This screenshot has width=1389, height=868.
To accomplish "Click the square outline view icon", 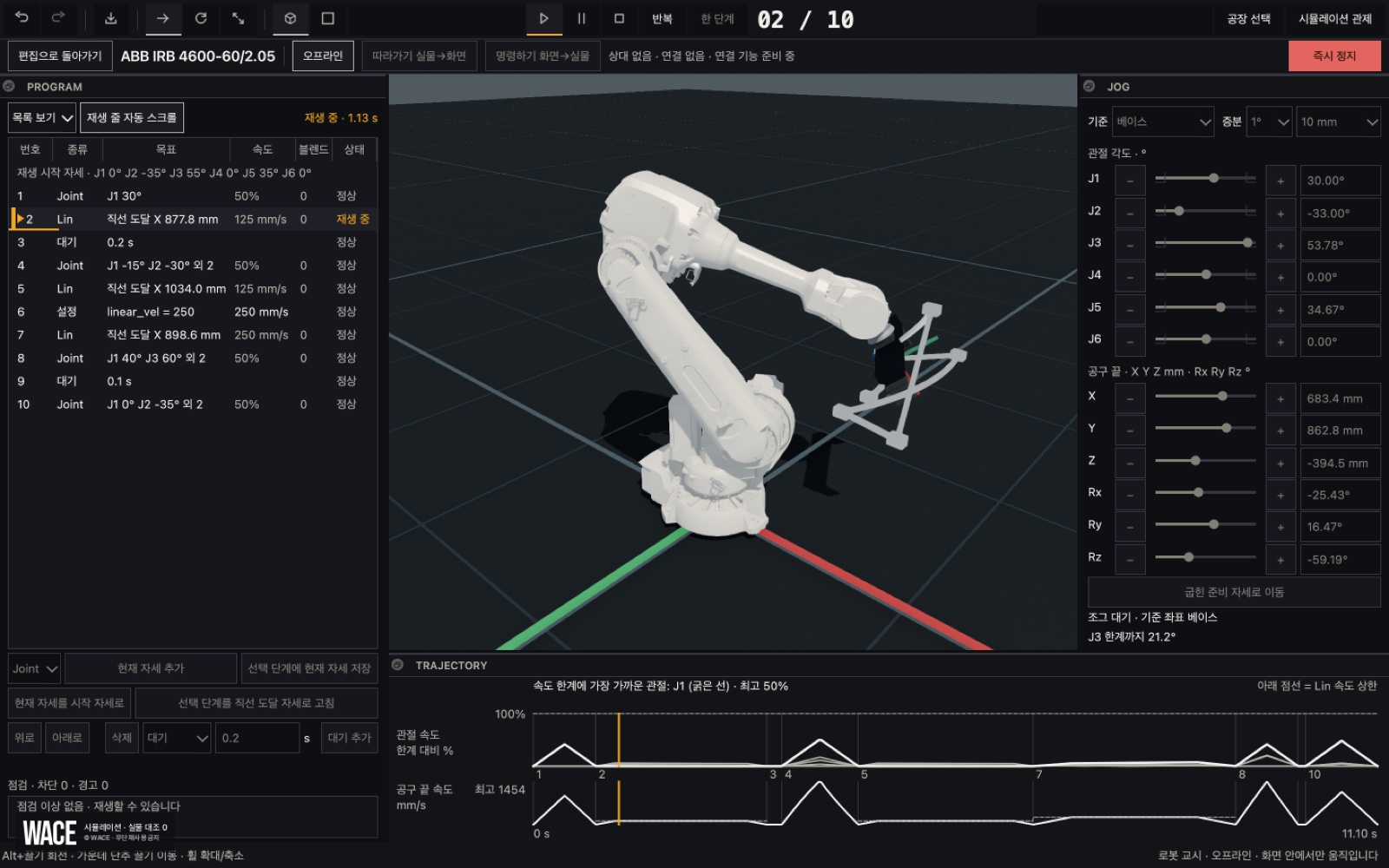I will pos(328,18).
